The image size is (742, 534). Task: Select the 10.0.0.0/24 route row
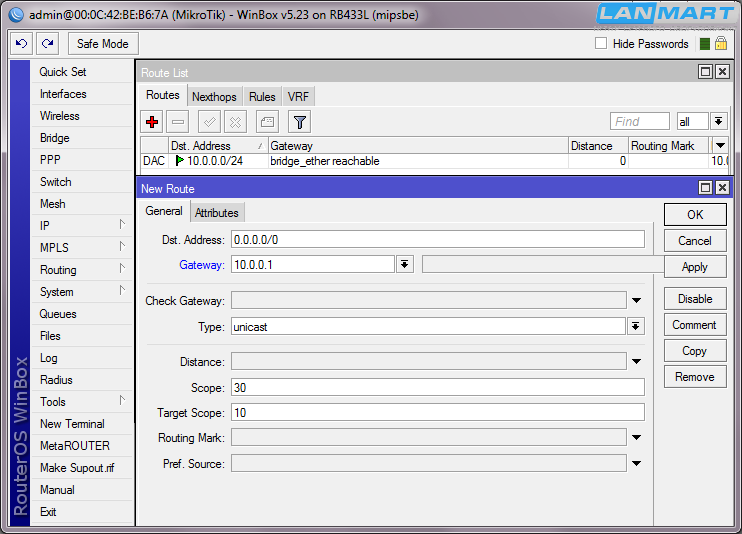click(x=434, y=161)
